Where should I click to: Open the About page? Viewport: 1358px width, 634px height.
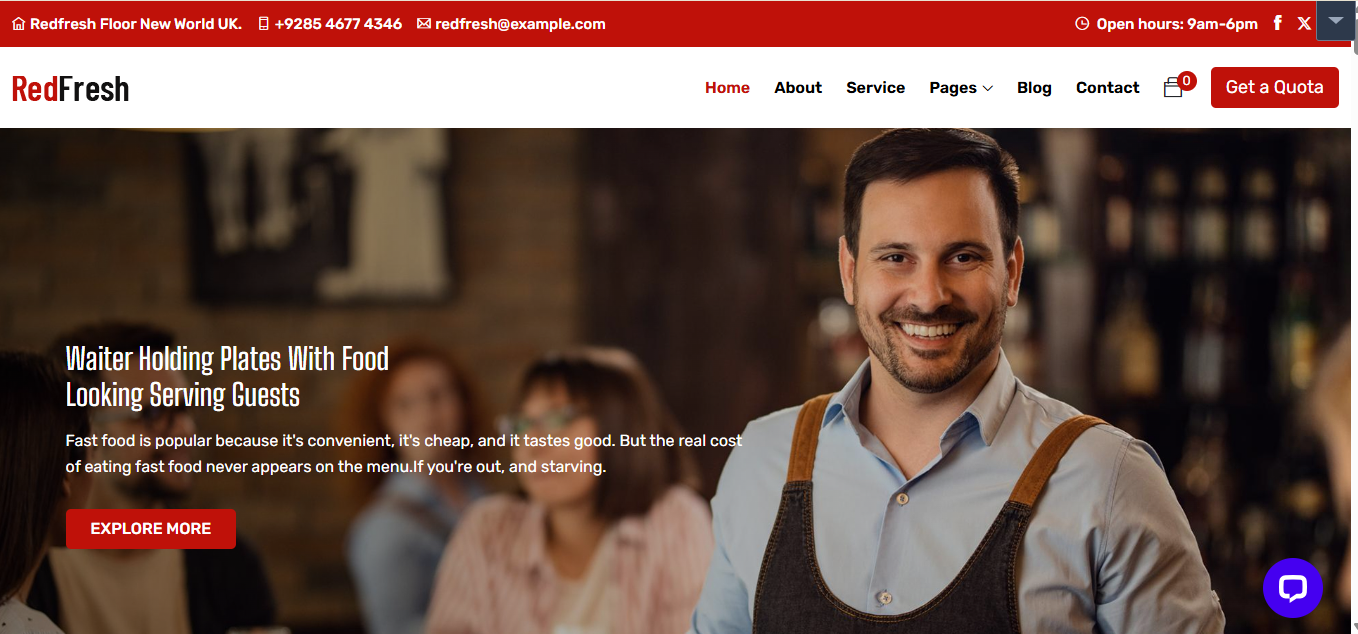point(798,88)
